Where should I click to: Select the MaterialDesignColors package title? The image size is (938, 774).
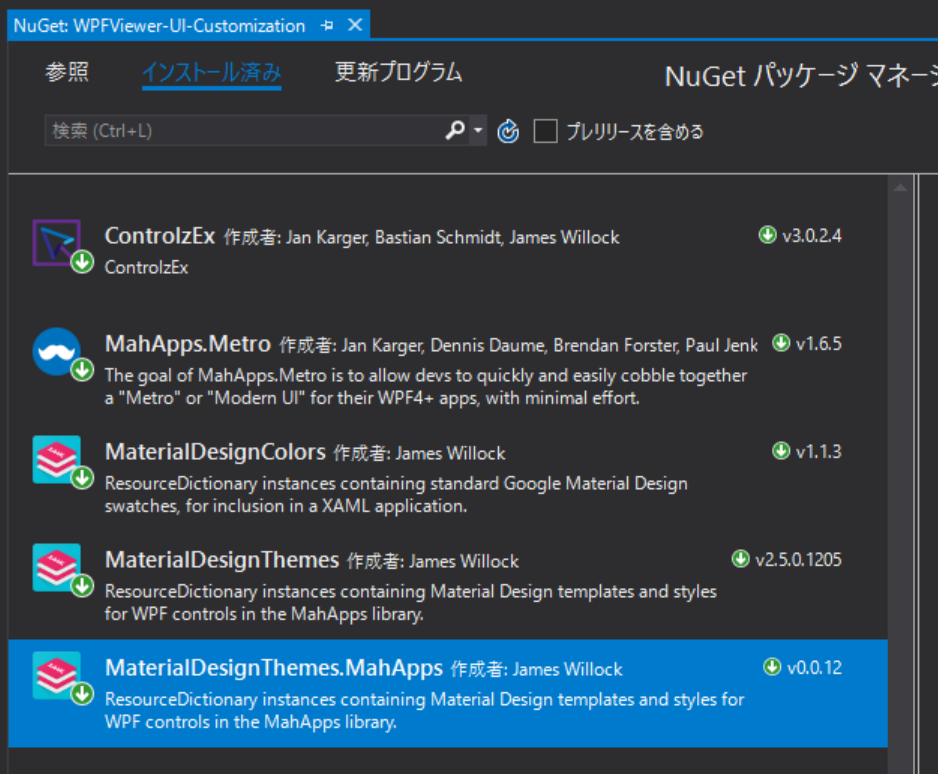tap(215, 452)
